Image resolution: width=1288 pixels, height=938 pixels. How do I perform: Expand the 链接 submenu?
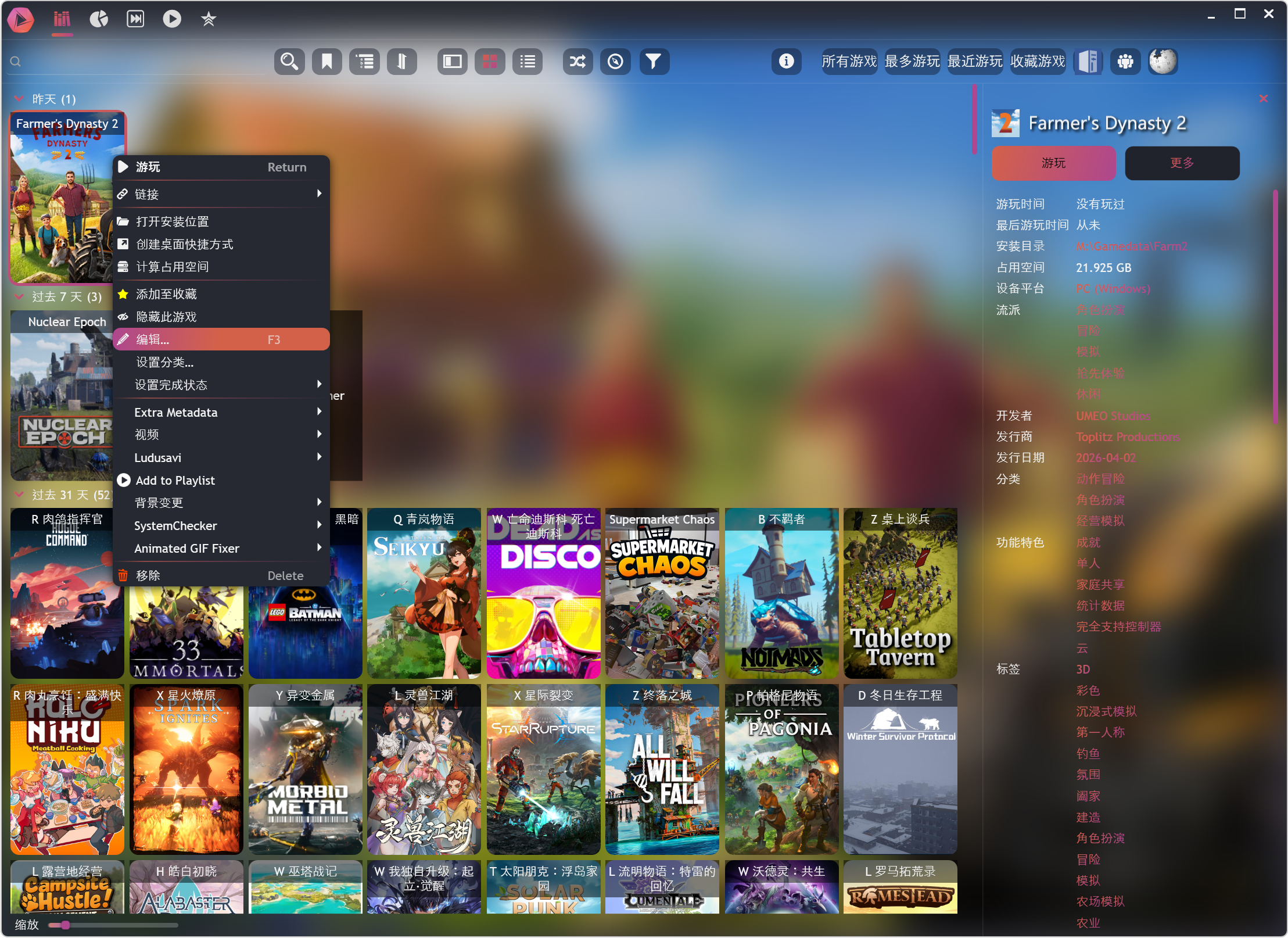(221, 194)
